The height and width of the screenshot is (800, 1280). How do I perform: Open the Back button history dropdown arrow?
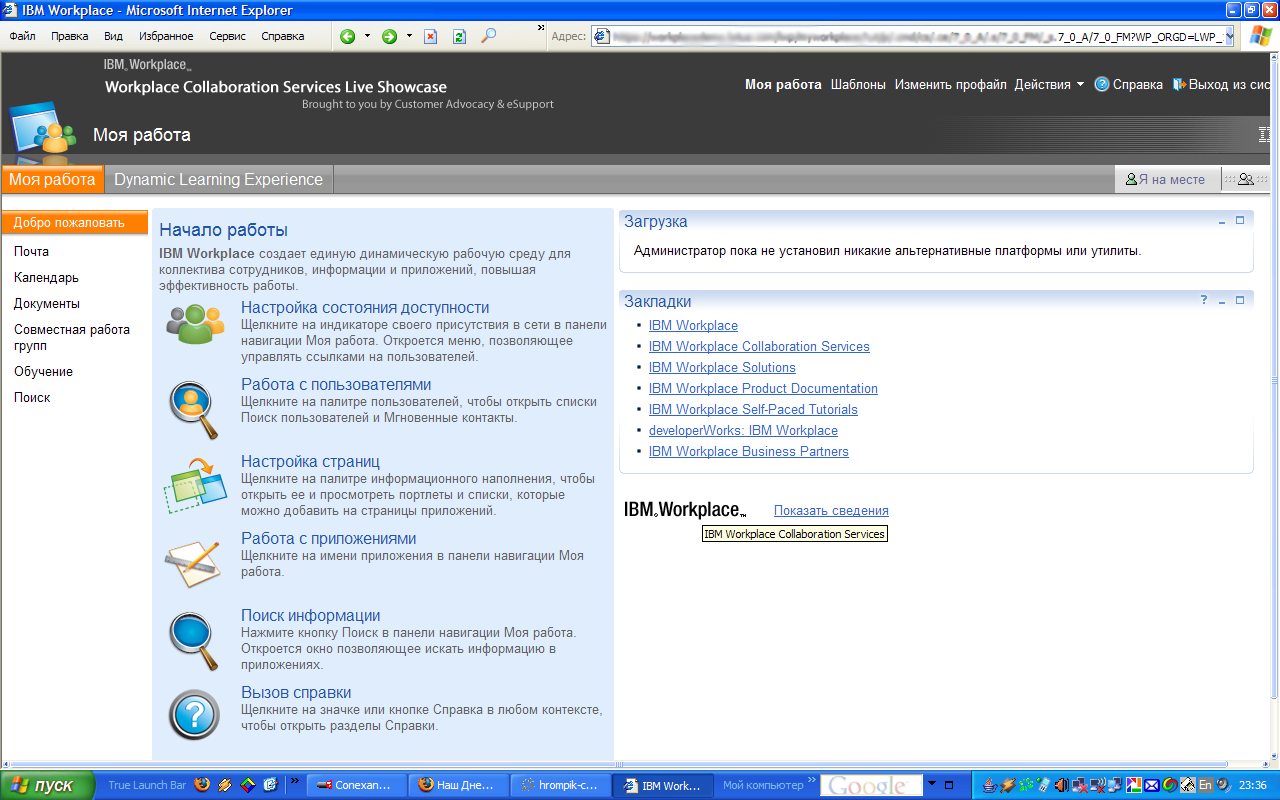point(367,36)
